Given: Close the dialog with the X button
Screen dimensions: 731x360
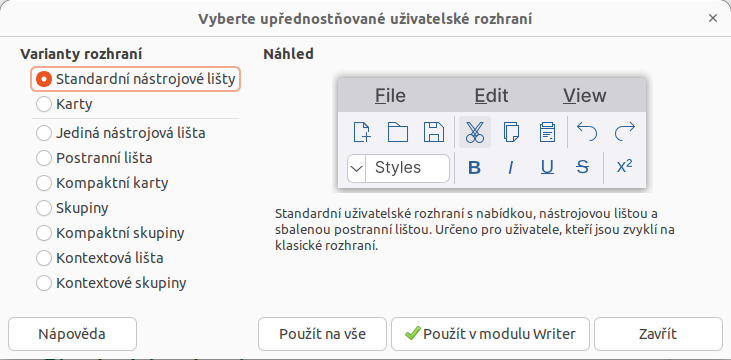Looking at the screenshot, I should (x=712, y=18).
